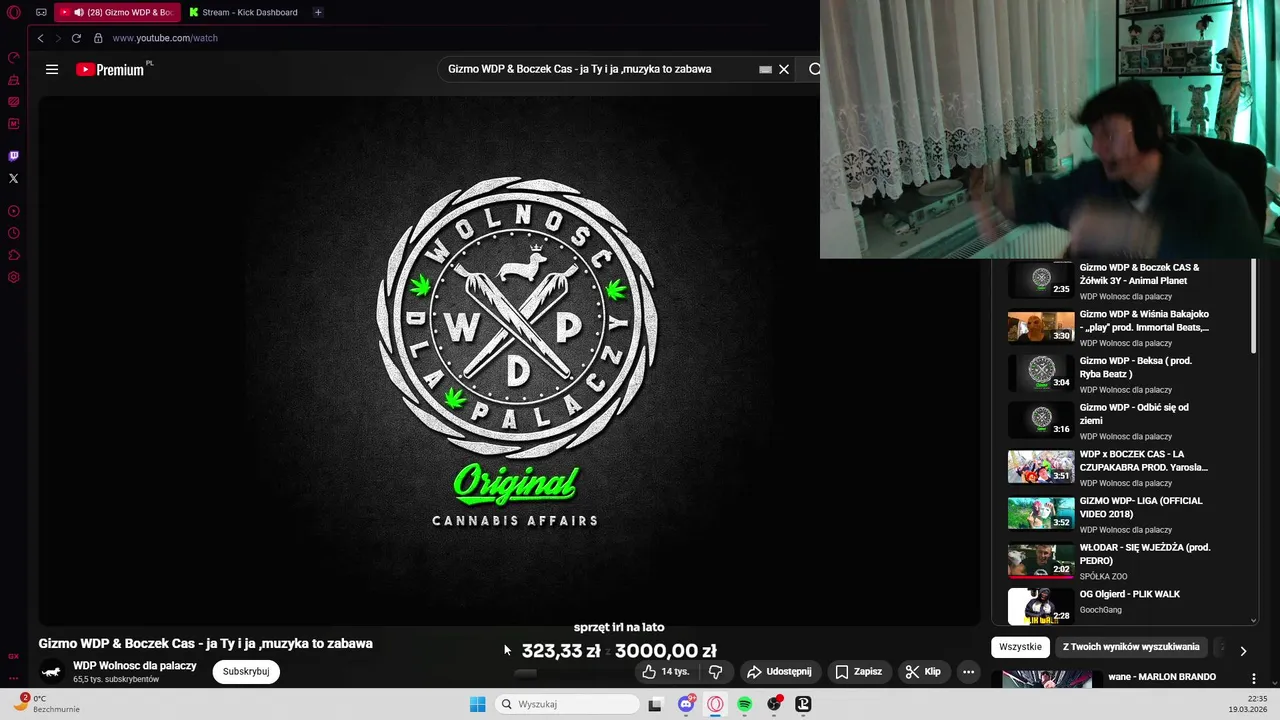1280x720 pixels.
Task: Click the SPÓŁKA ZOO channel name
Action: 1104,576
